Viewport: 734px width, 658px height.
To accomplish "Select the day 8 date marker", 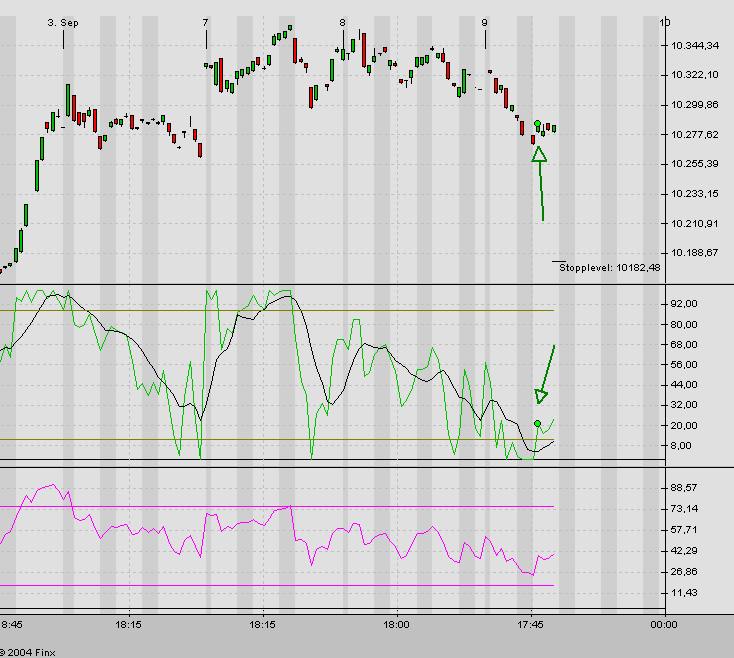I will (342, 22).
